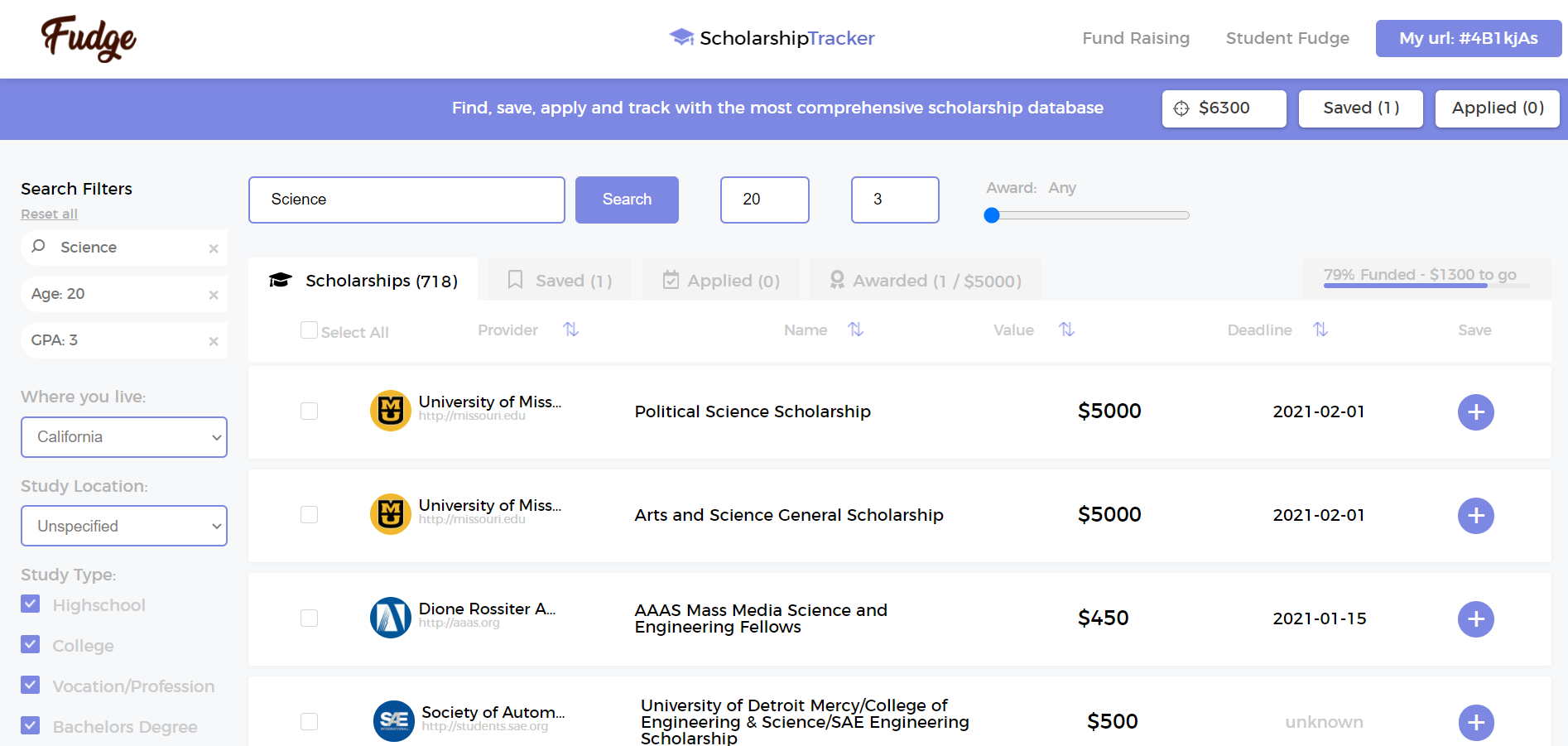Remove the GPA: 3 filter chip
Image resolution: width=1568 pixels, height=746 pixels.
click(214, 341)
